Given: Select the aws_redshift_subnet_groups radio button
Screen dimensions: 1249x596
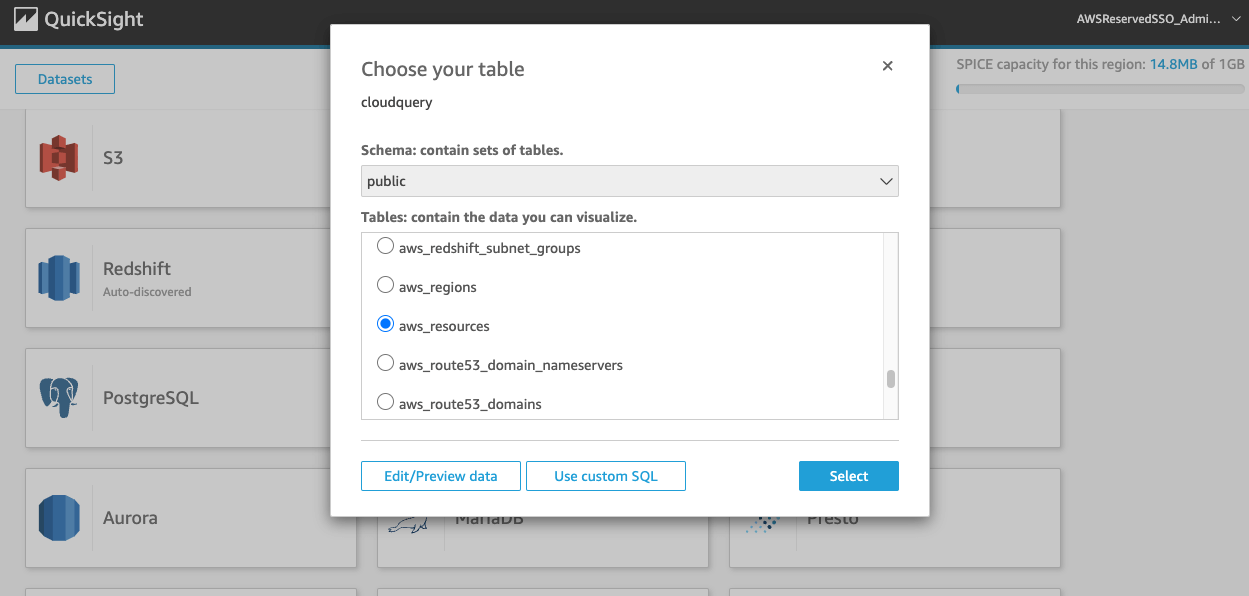Looking at the screenshot, I should click(x=385, y=247).
